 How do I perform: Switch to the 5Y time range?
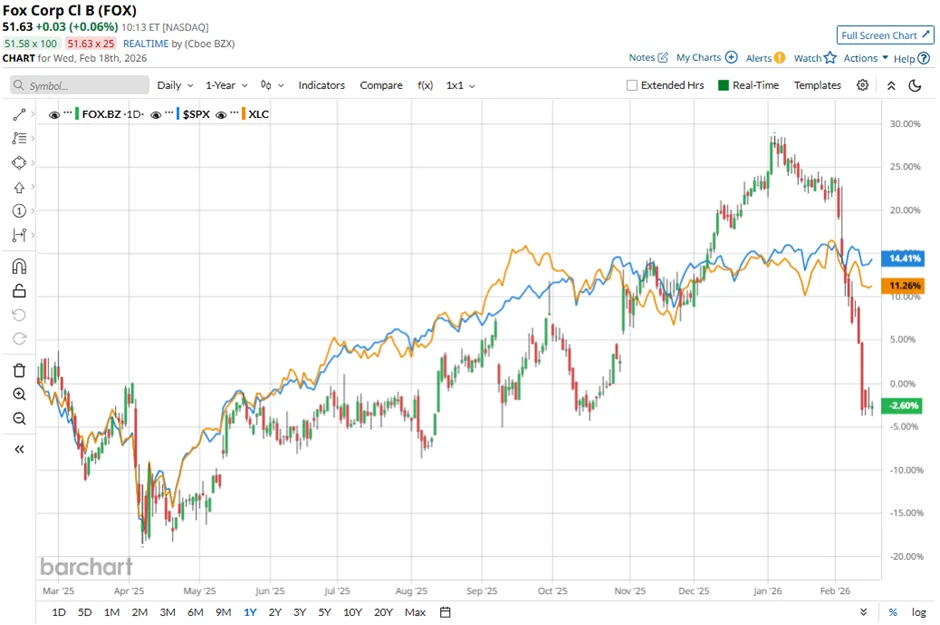tap(325, 612)
